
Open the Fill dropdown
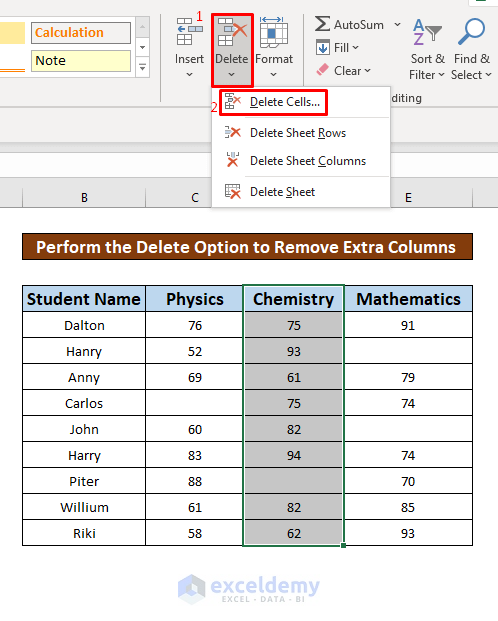[355, 48]
